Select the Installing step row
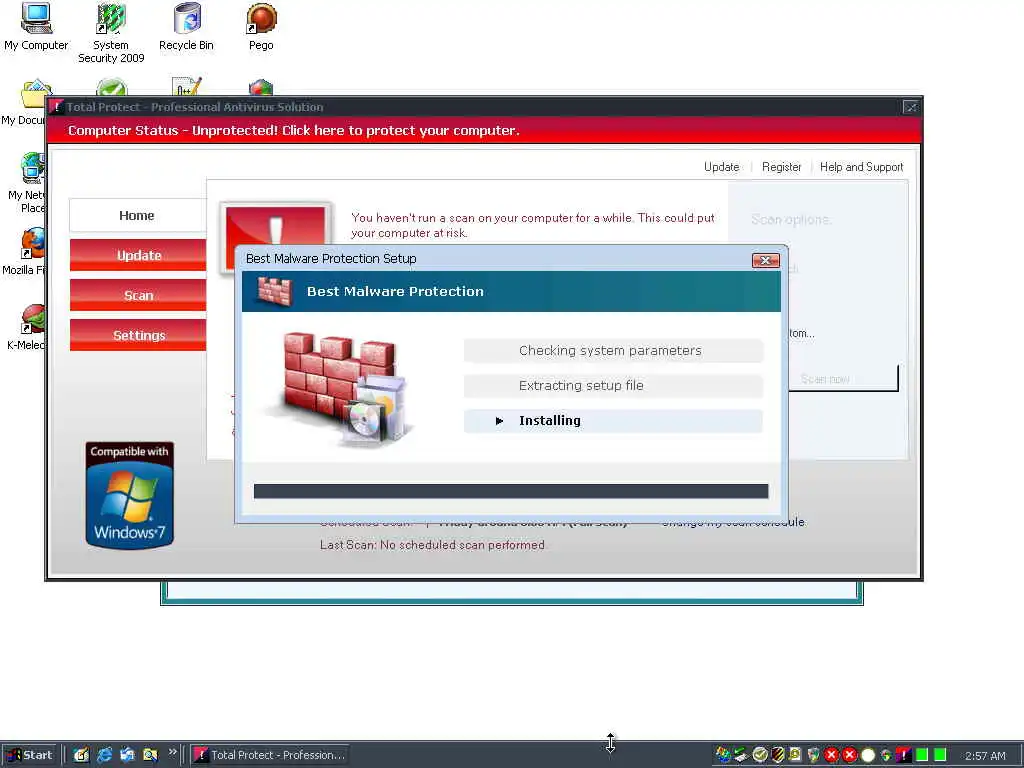 (613, 421)
